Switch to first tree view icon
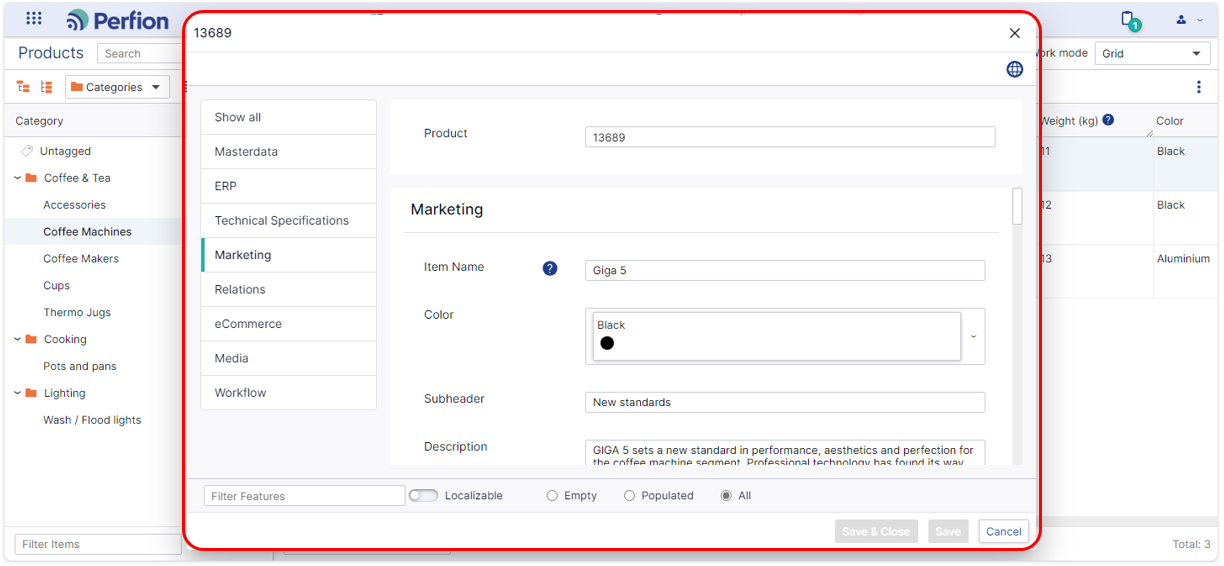 coord(24,87)
